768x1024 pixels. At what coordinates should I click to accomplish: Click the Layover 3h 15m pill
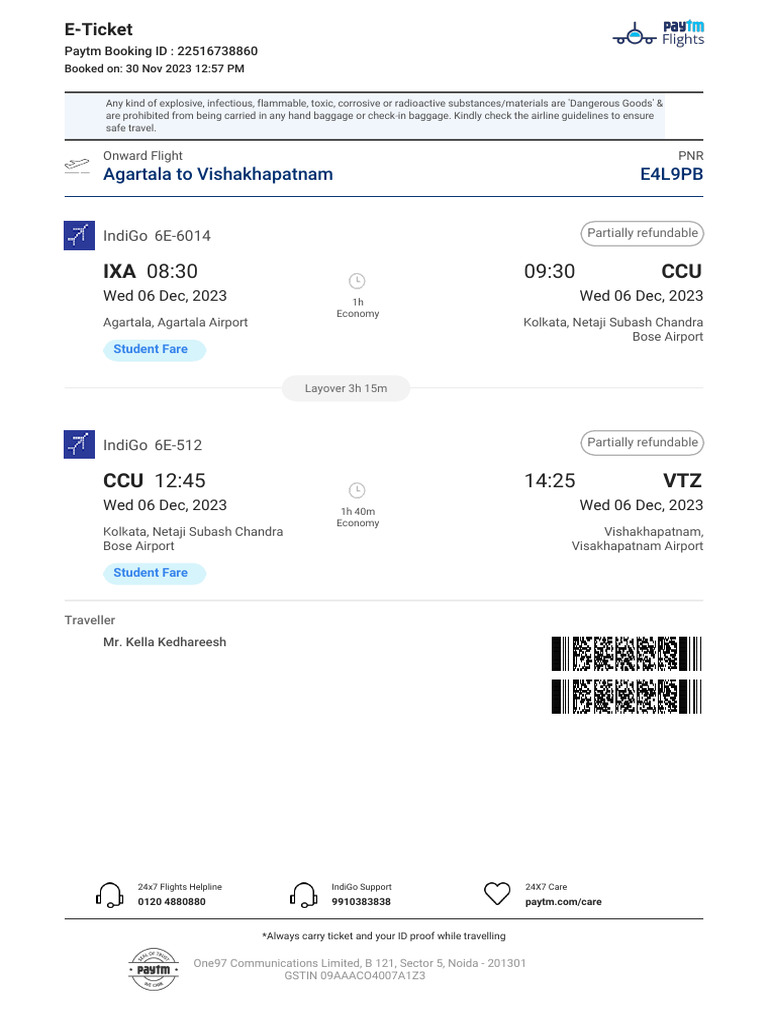345,388
